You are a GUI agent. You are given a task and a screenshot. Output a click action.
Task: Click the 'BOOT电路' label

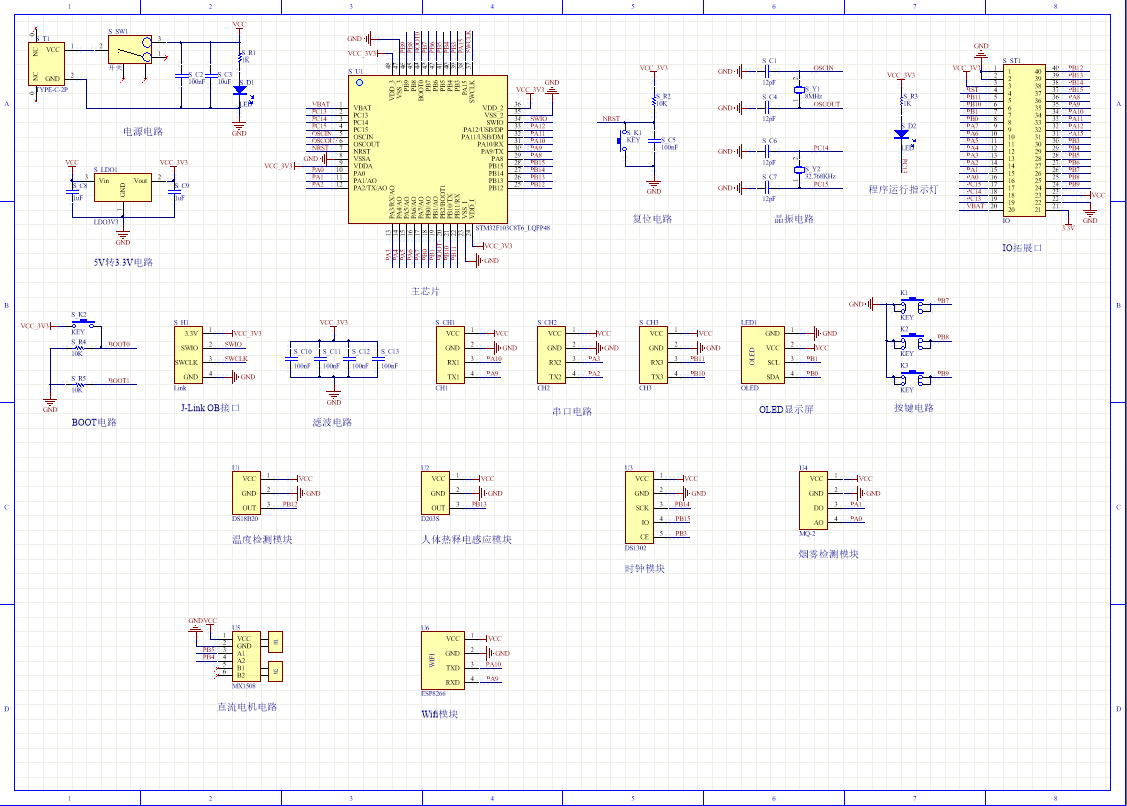[x=94, y=423]
